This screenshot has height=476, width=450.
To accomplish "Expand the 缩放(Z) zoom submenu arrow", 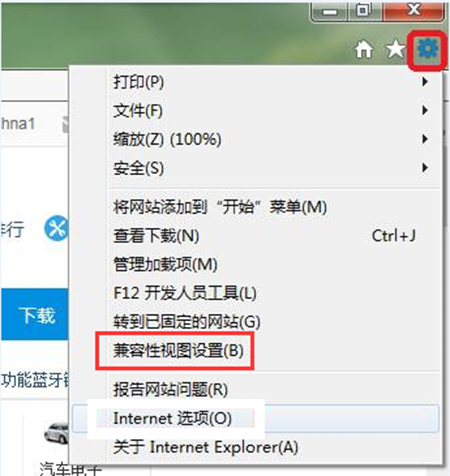I will pos(425,139).
